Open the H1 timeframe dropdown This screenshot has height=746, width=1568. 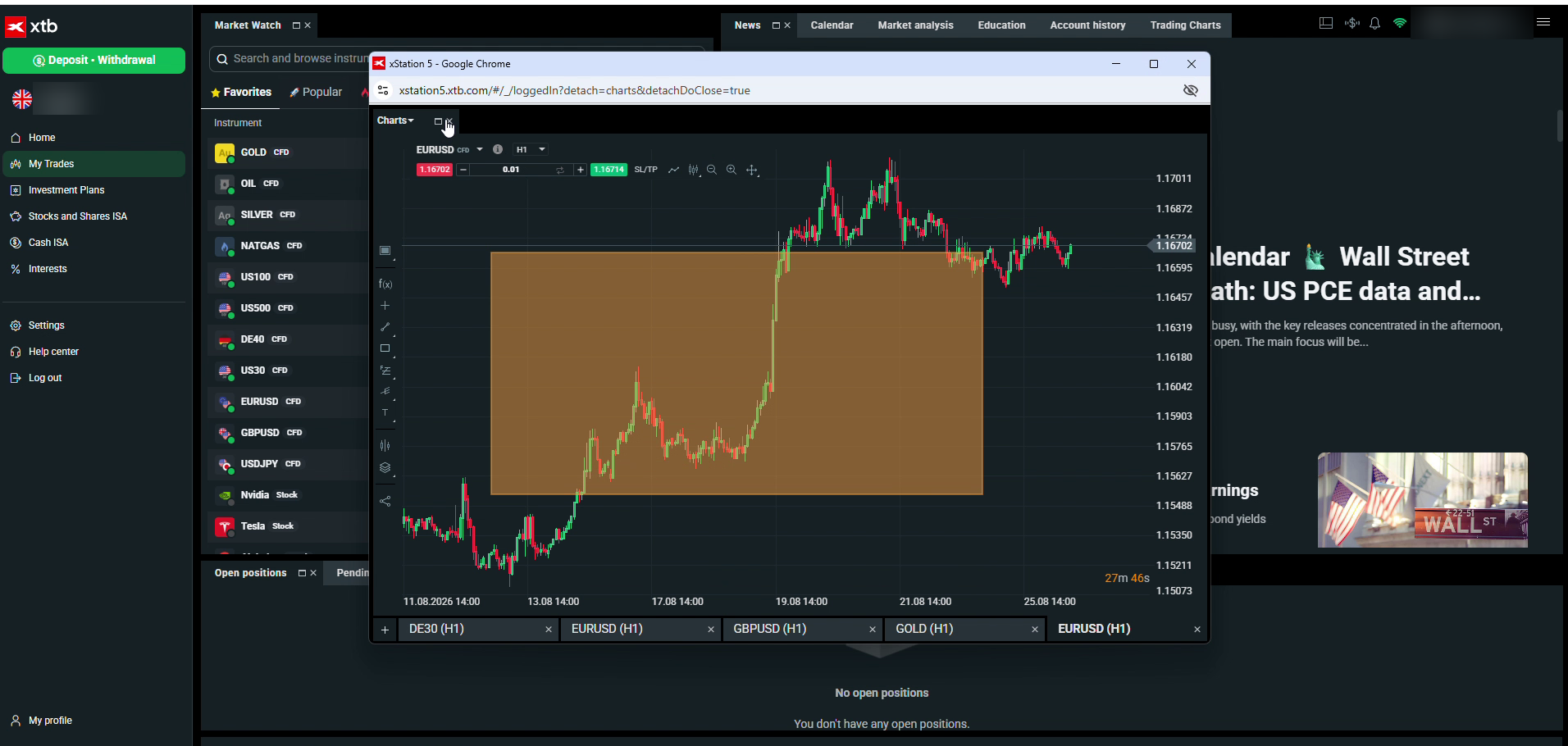click(x=531, y=149)
